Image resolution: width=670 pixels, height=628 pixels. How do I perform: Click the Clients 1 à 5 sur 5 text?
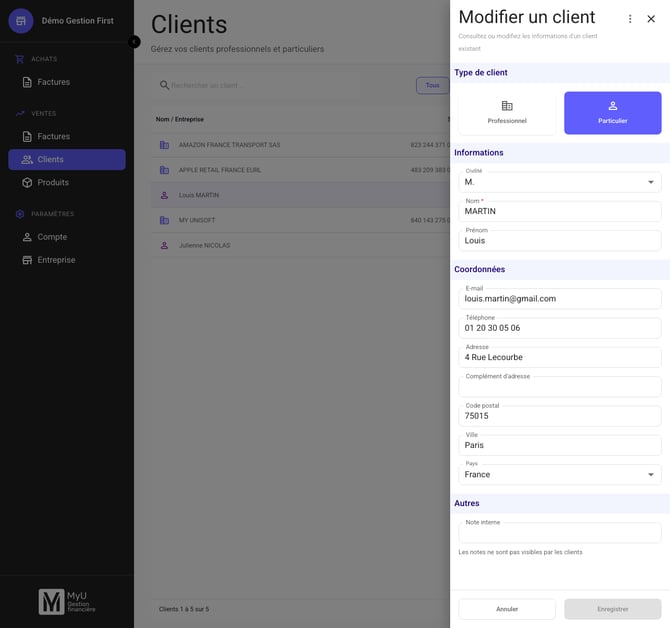pyautogui.click(x=184, y=609)
